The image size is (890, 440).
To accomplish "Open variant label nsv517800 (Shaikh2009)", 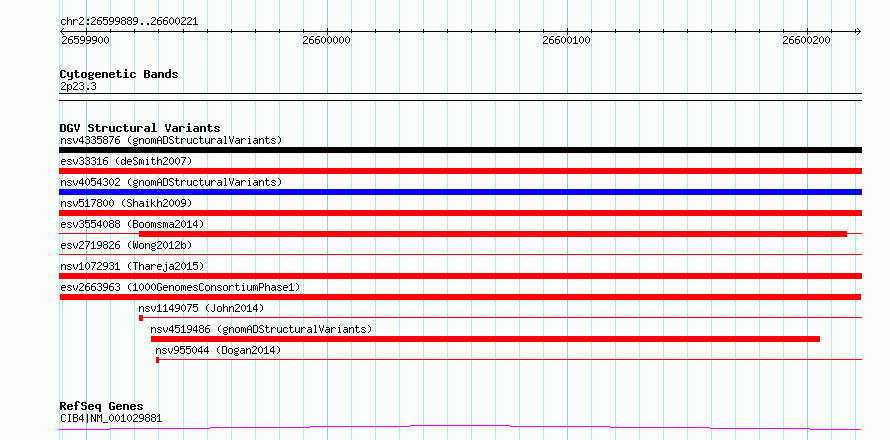I will tap(126, 203).
